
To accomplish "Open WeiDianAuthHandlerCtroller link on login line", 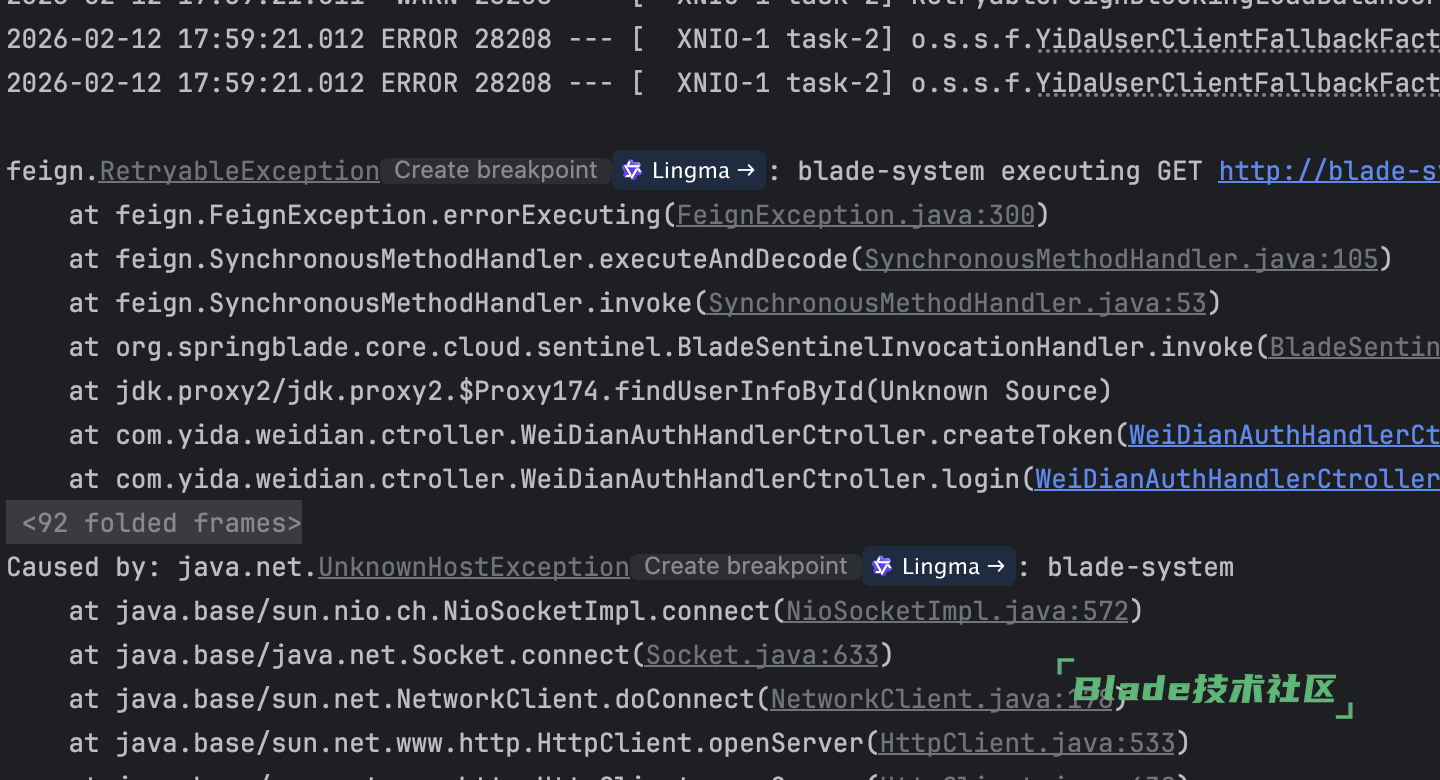I will [x=1236, y=480].
